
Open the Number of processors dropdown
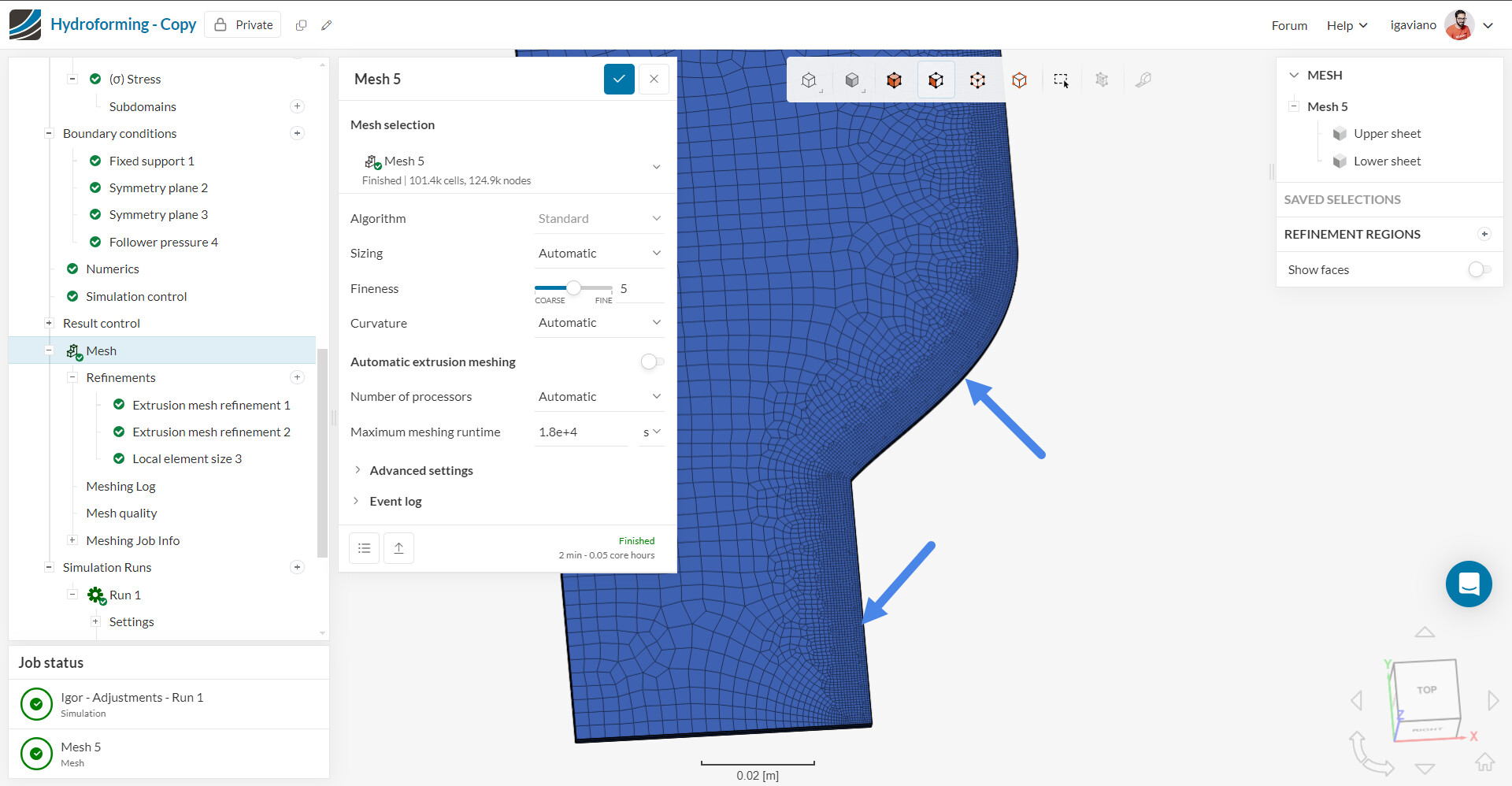coord(598,397)
